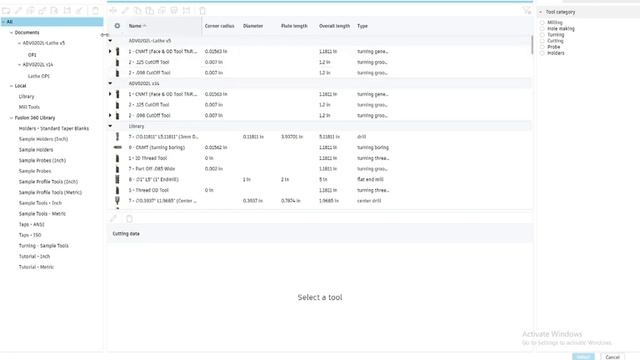The image size is (640, 360).
Task: Sort by Flute length column header
Action: click(x=294, y=26)
